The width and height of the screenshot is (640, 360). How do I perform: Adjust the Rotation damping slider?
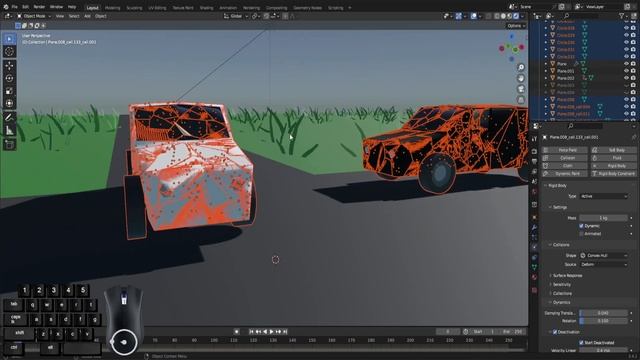[603, 321]
